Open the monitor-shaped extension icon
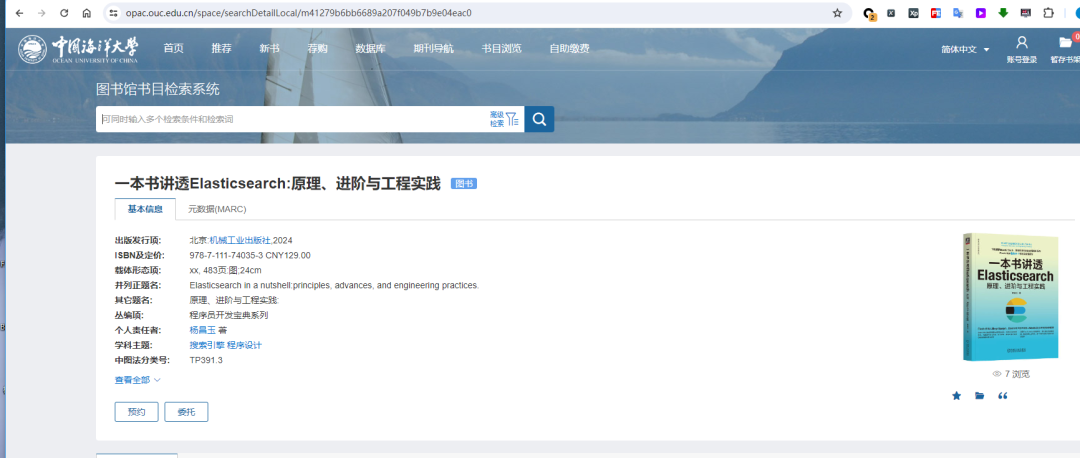 (1026, 13)
